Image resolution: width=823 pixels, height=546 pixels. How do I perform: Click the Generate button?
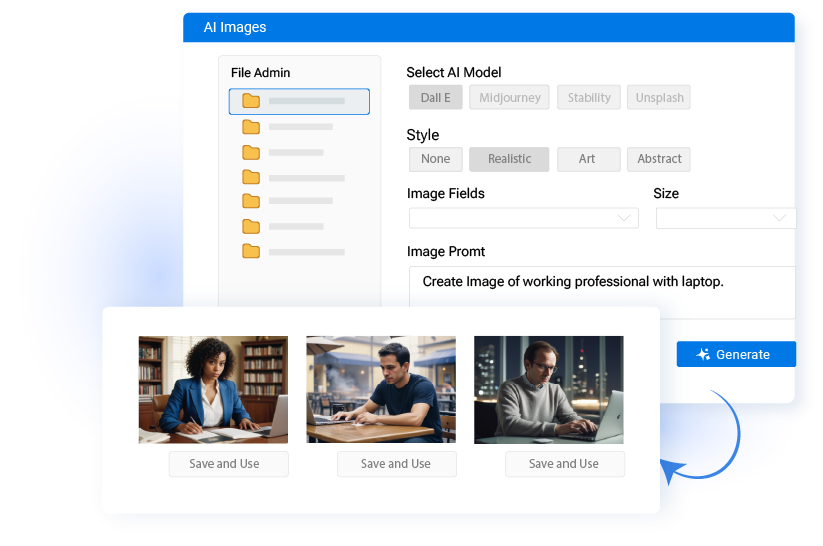[736, 354]
